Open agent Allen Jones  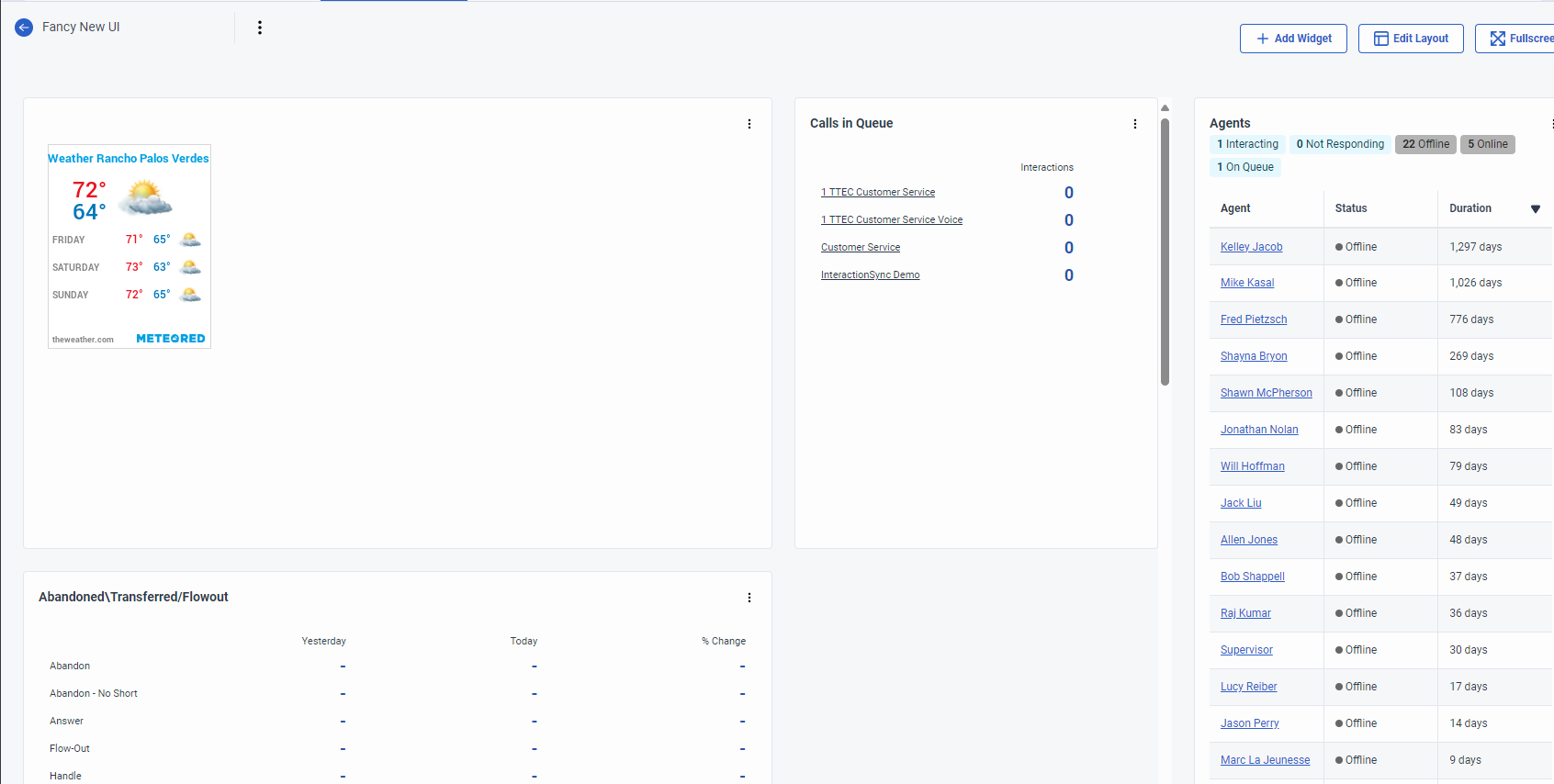pyautogui.click(x=1249, y=540)
